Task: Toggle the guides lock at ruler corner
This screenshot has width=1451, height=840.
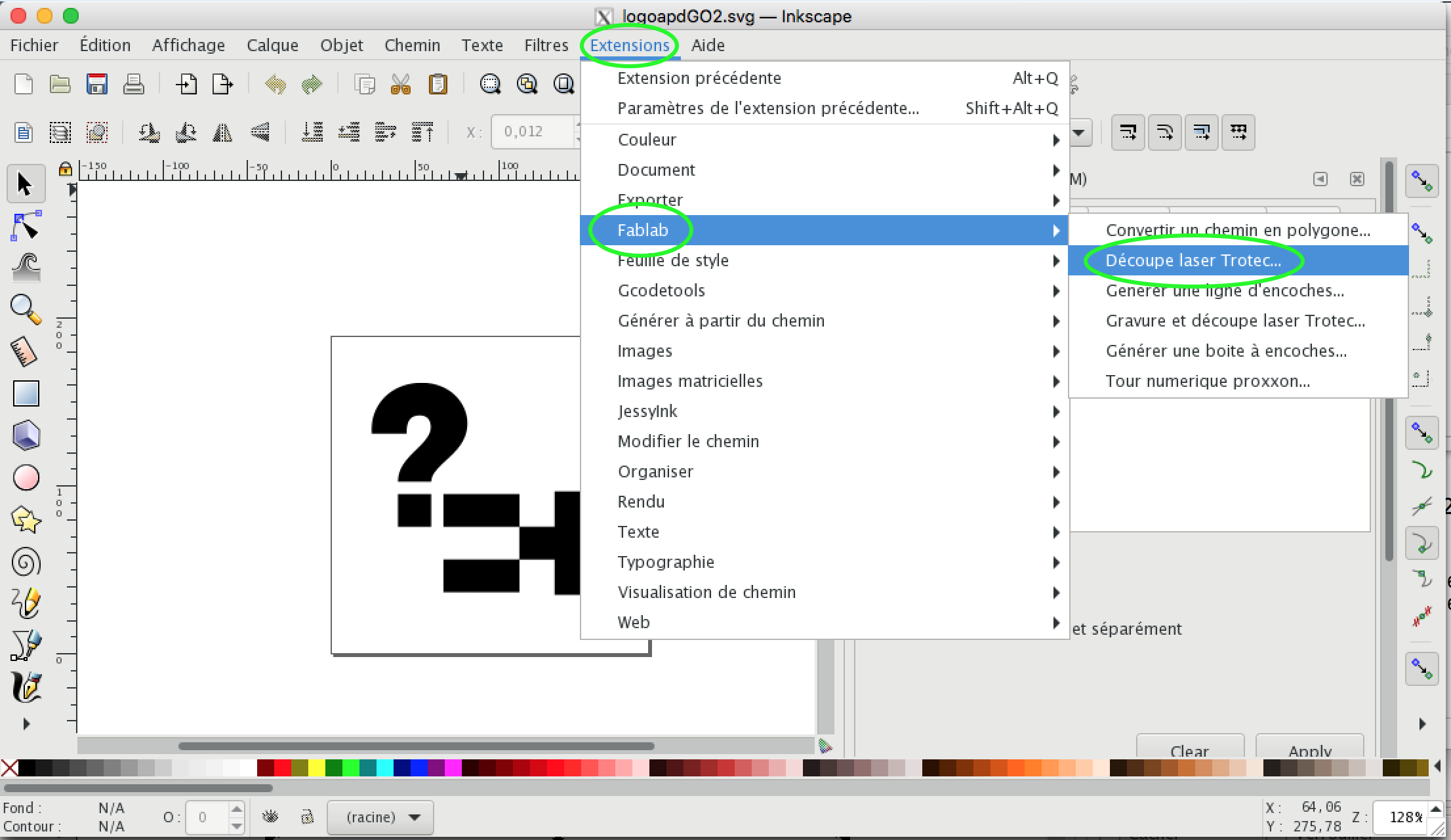Action: [x=65, y=170]
